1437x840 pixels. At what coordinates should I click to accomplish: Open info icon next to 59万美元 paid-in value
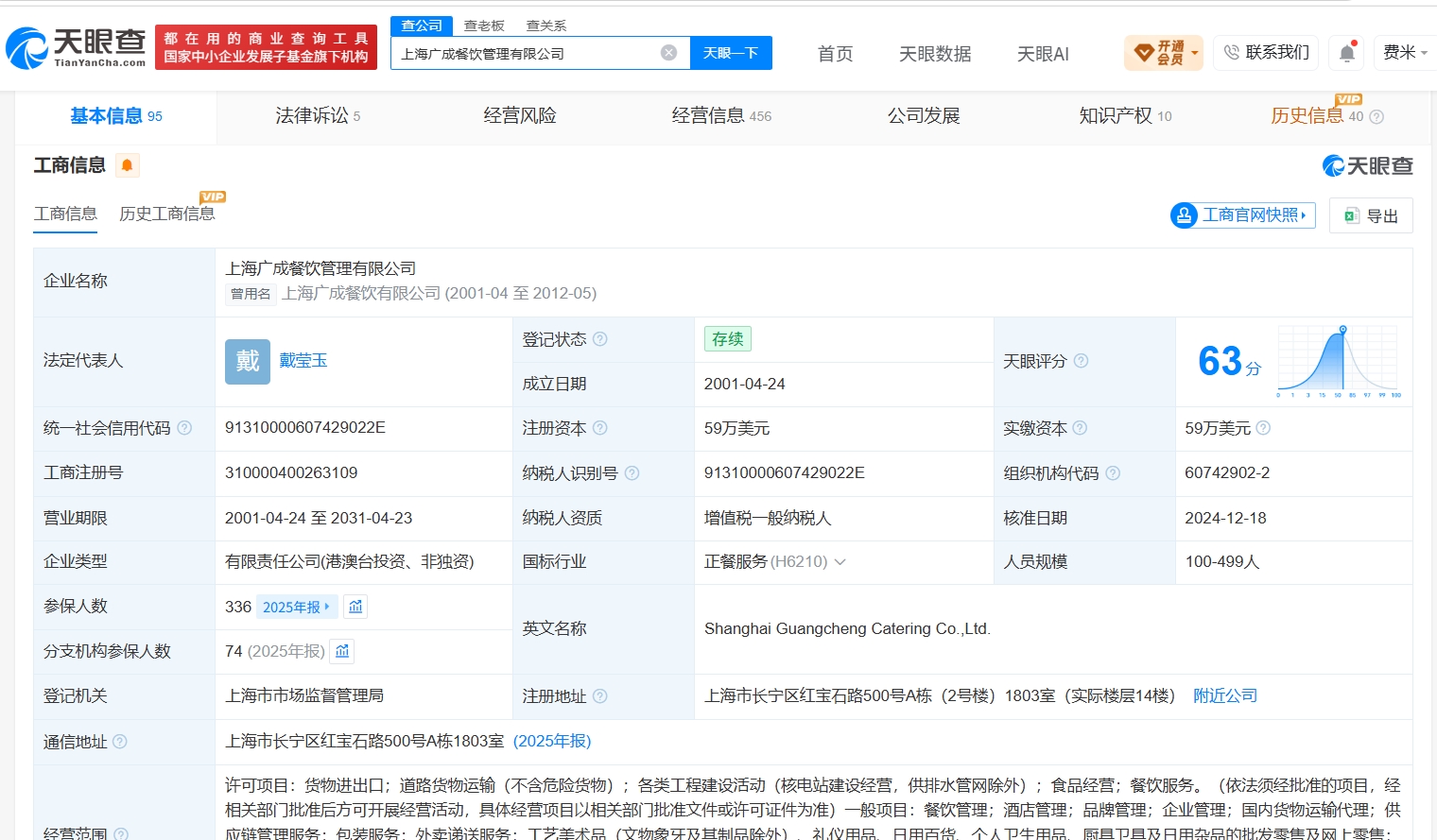[x=1263, y=428]
